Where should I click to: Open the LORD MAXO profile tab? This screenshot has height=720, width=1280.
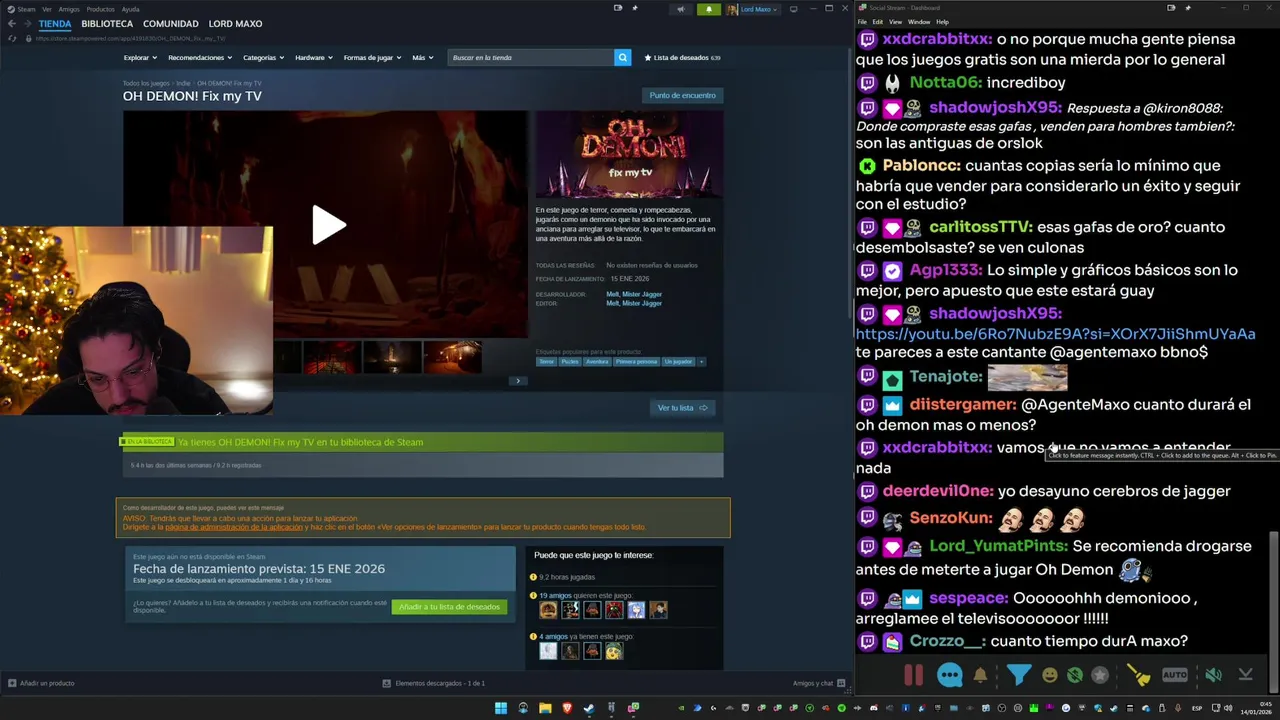235,24
